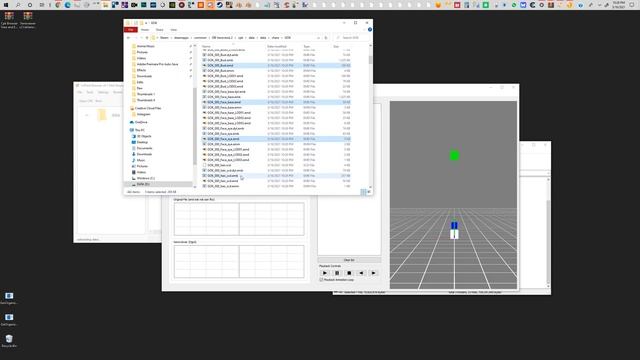Open Music under This PC
The width and height of the screenshot is (640, 360).
[141, 160]
